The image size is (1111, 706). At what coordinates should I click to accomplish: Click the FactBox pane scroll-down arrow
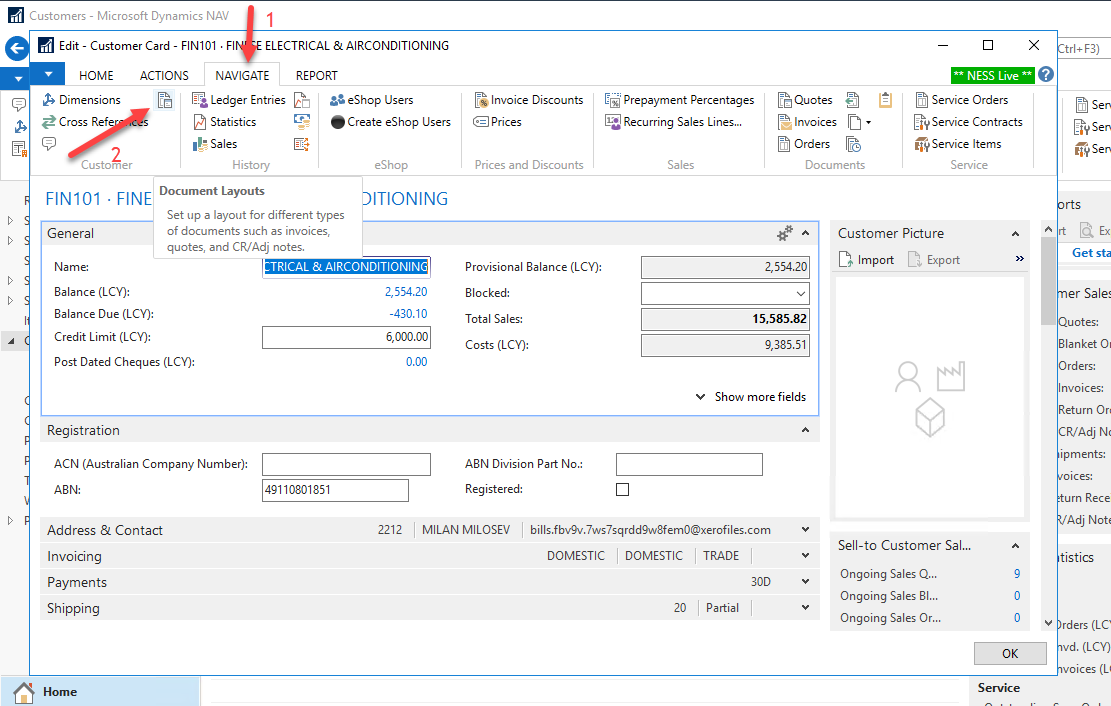1049,623
